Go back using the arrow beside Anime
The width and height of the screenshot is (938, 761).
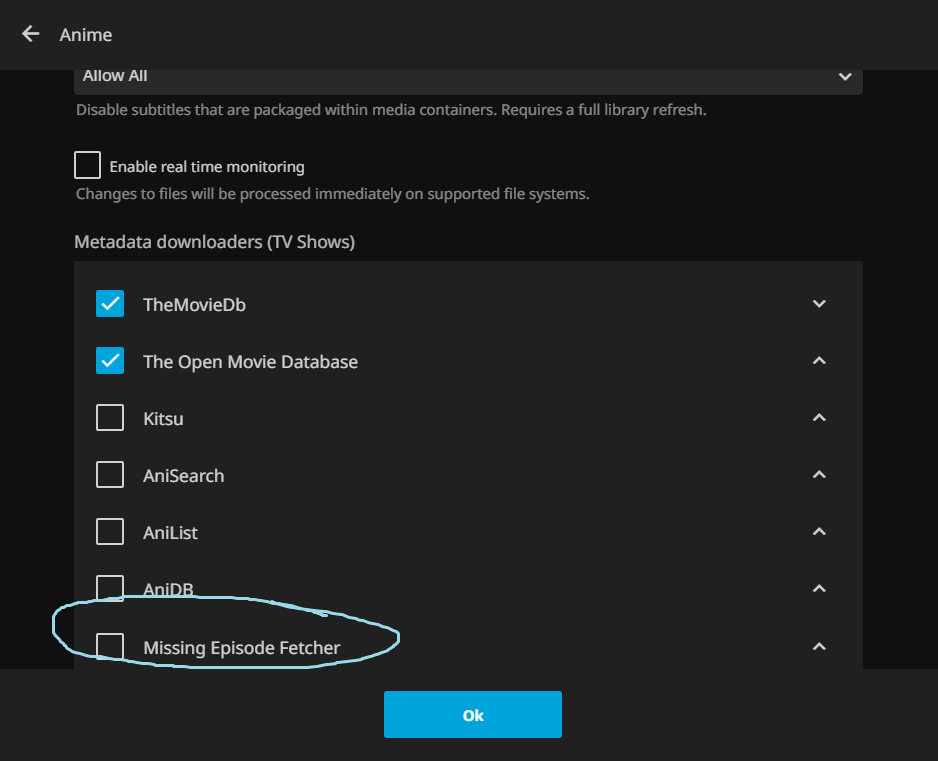(x=30, y=34)
